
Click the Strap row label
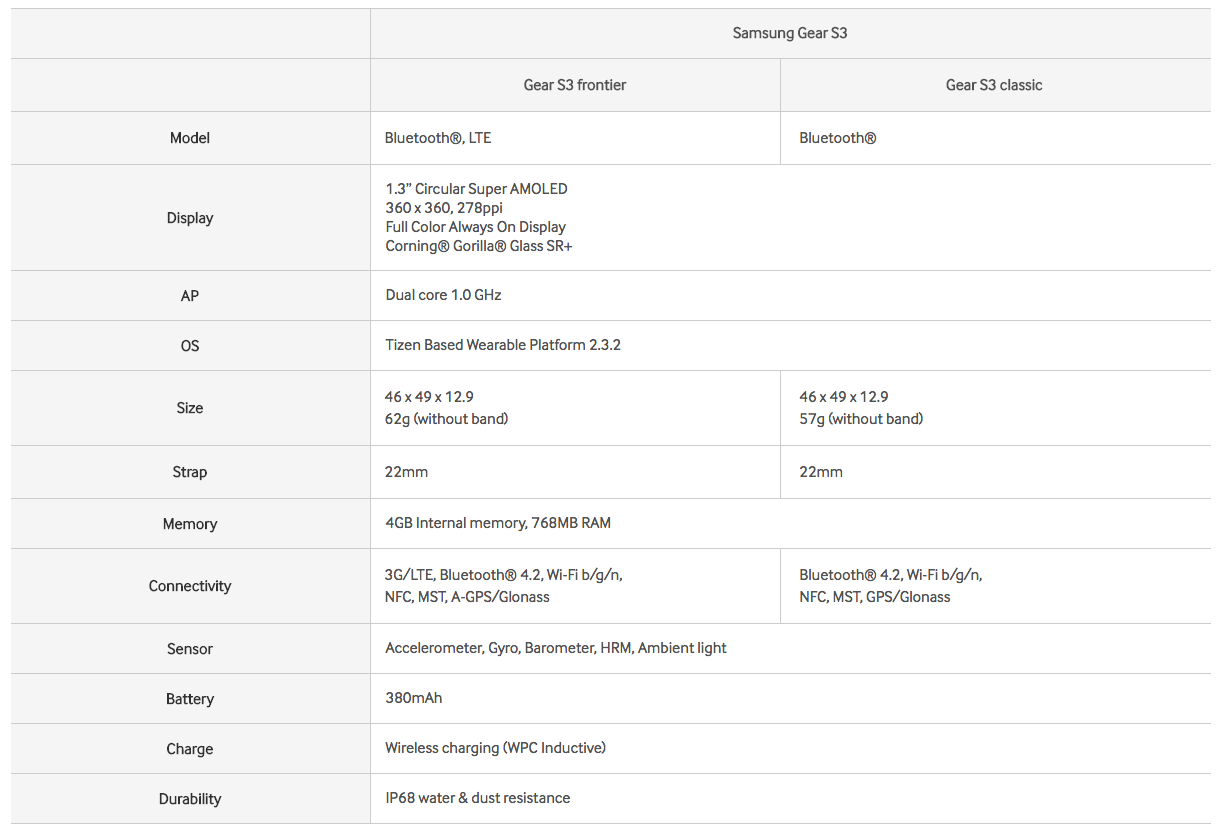pos(190,472)
